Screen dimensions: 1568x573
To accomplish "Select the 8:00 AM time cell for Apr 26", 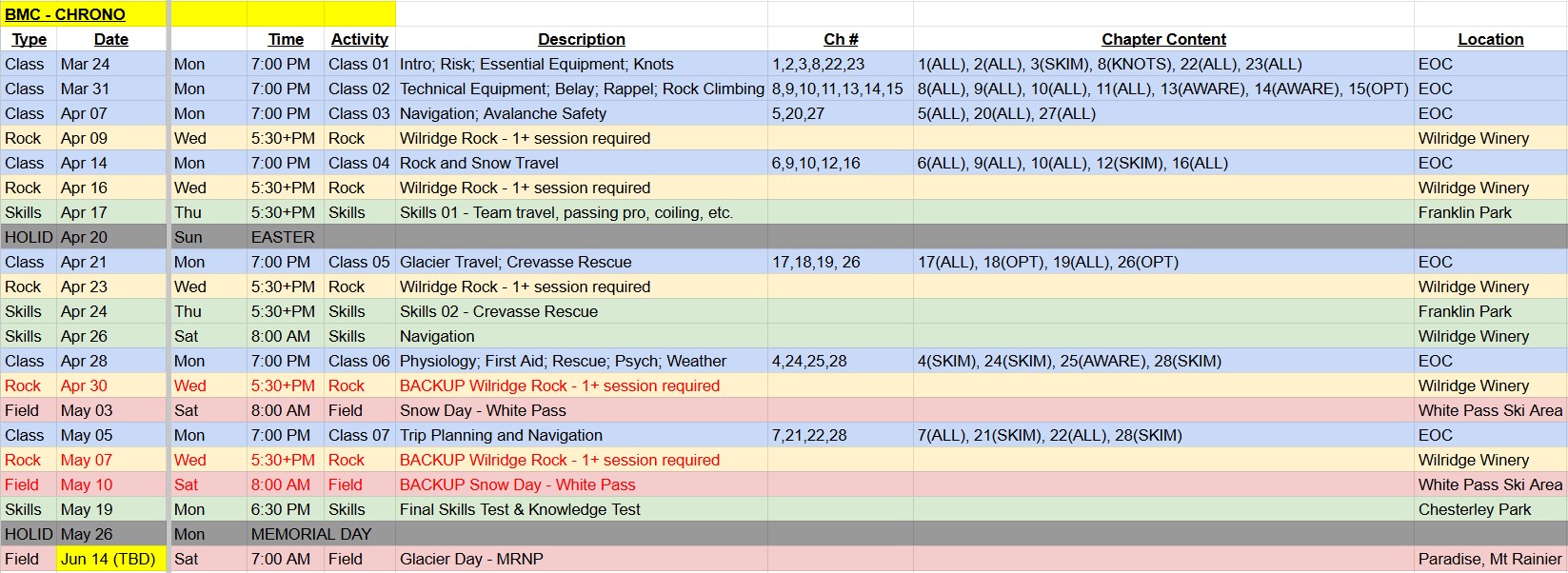I will click(286, 336).
